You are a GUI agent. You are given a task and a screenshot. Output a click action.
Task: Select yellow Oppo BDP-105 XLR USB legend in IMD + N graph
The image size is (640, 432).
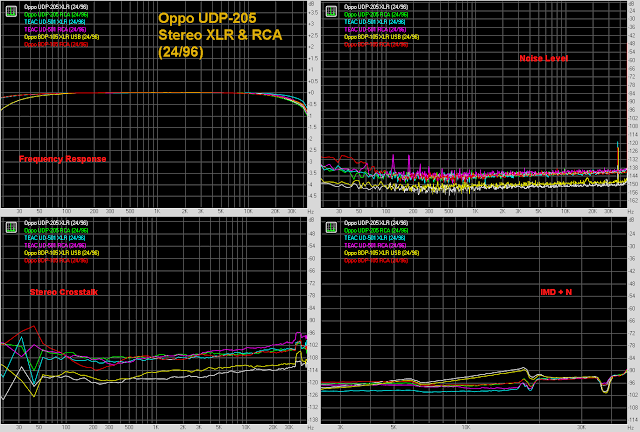381,253
